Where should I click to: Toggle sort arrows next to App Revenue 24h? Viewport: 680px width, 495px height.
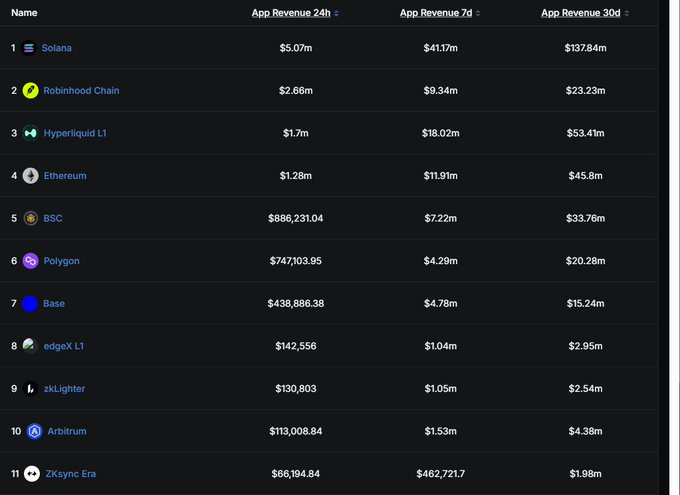336,13
